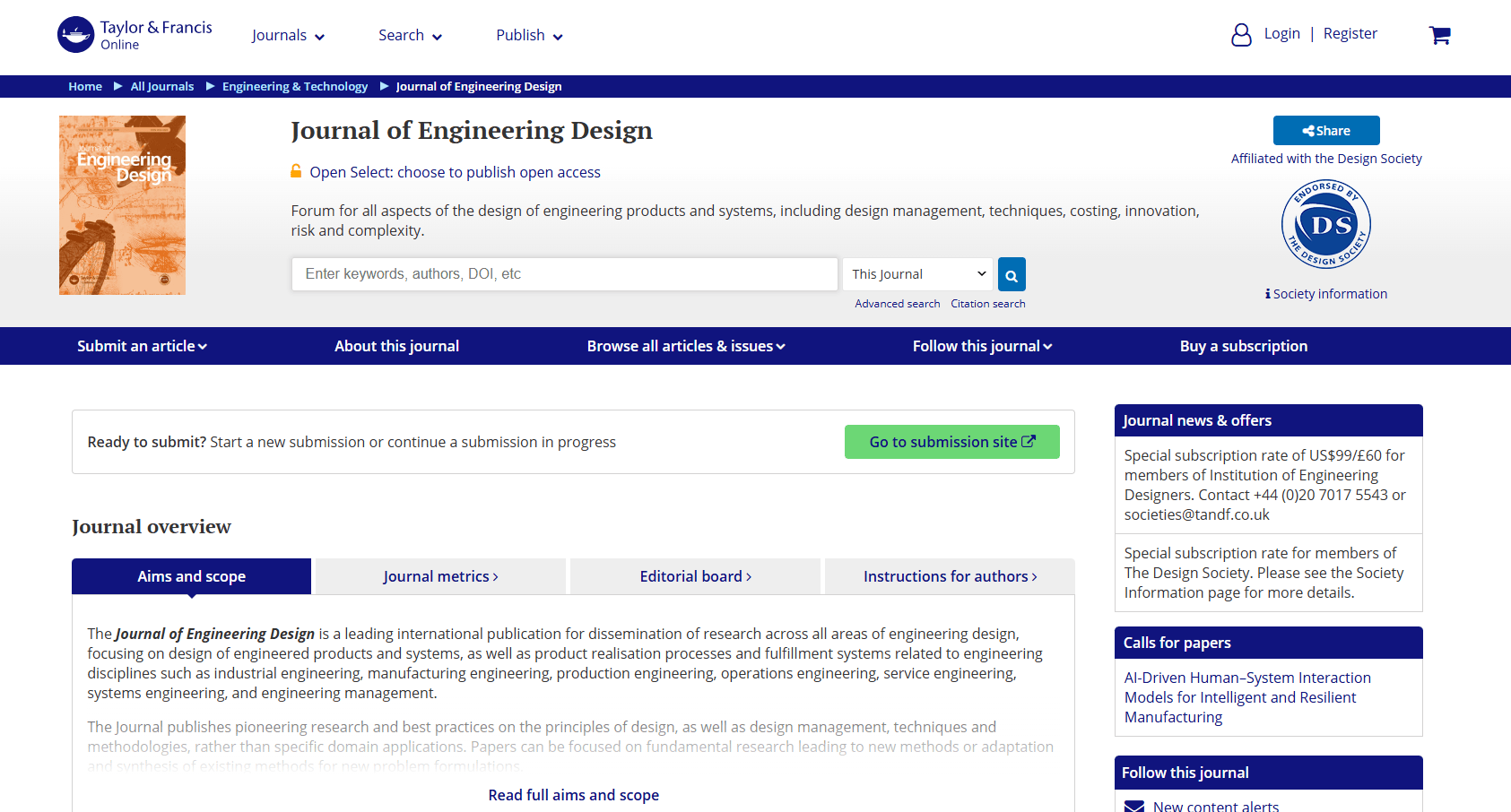1511x812 pixels.
Task: Click the Design Society members subscription offer text
Action: [1264, 573]
